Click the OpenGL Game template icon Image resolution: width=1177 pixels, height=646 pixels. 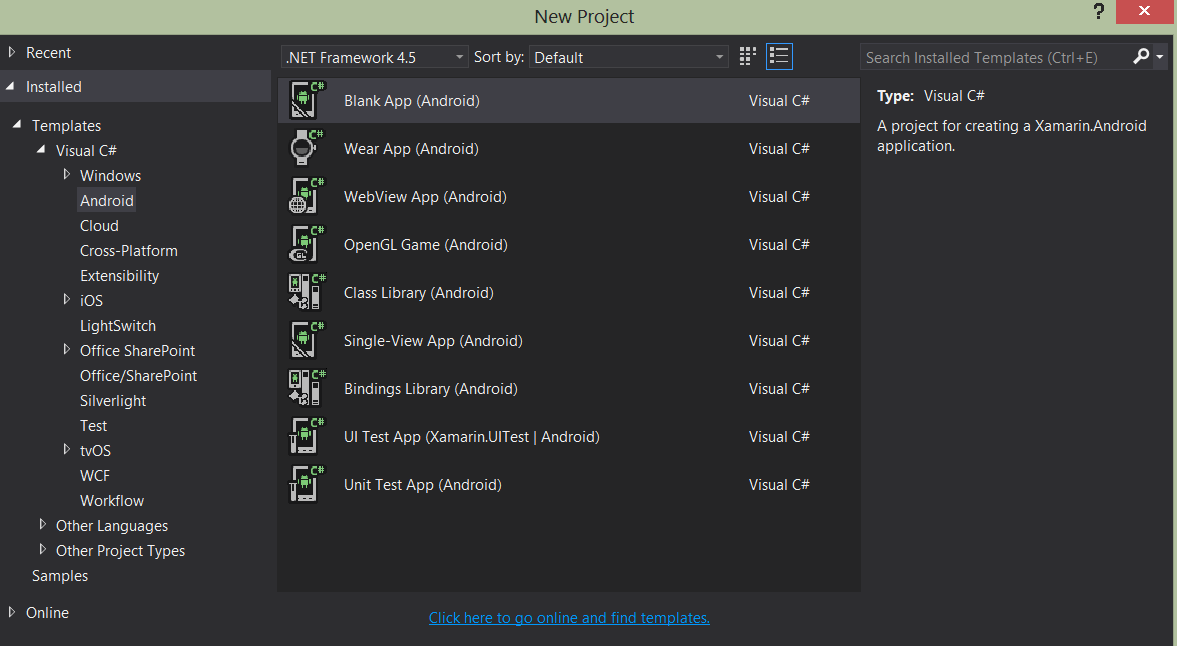coord(306,245)
